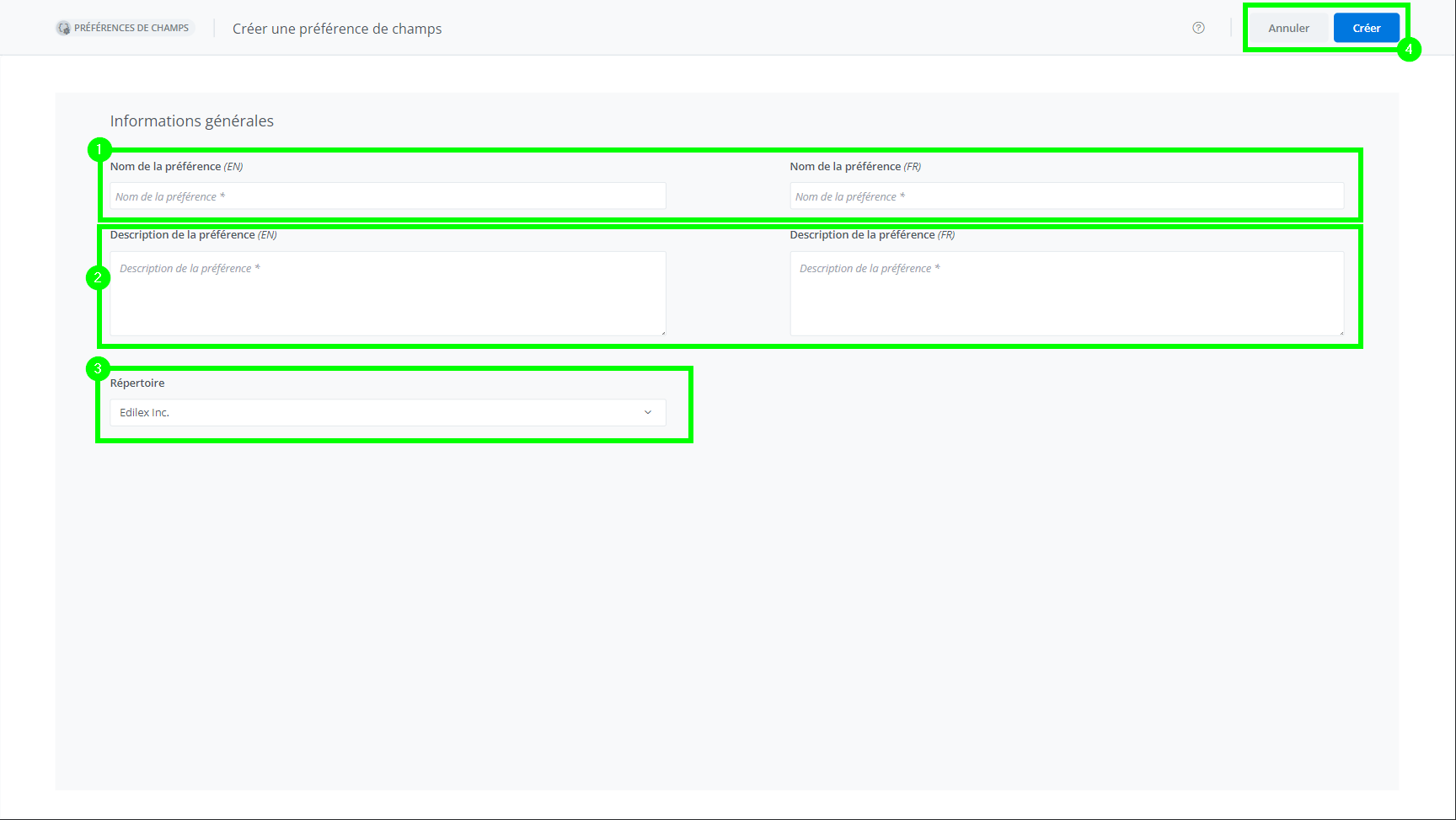Viewport: 1456px width, 820px height.
Task: Expand the Répertoire dropdown showing Edilex Inc.
Action: click(x=388, y=413)
